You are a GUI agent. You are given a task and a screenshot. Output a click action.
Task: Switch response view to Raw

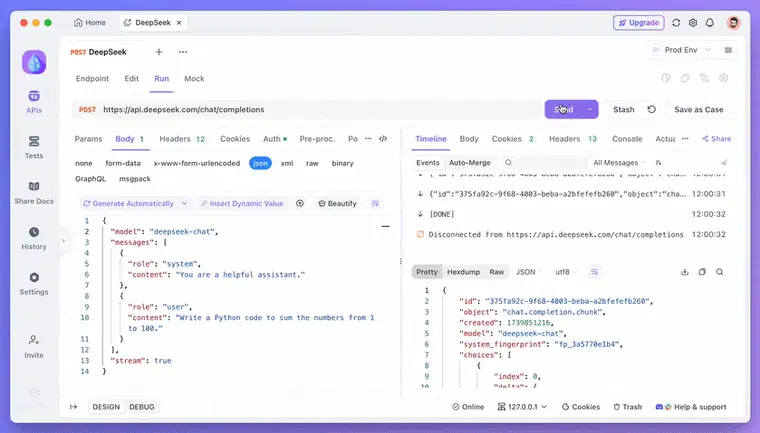tap(496, 272)
